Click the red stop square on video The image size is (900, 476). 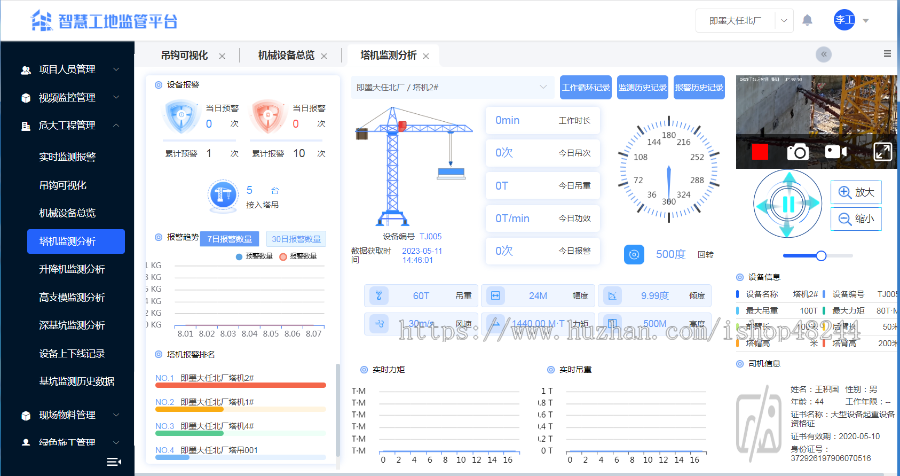pos(760,152)
